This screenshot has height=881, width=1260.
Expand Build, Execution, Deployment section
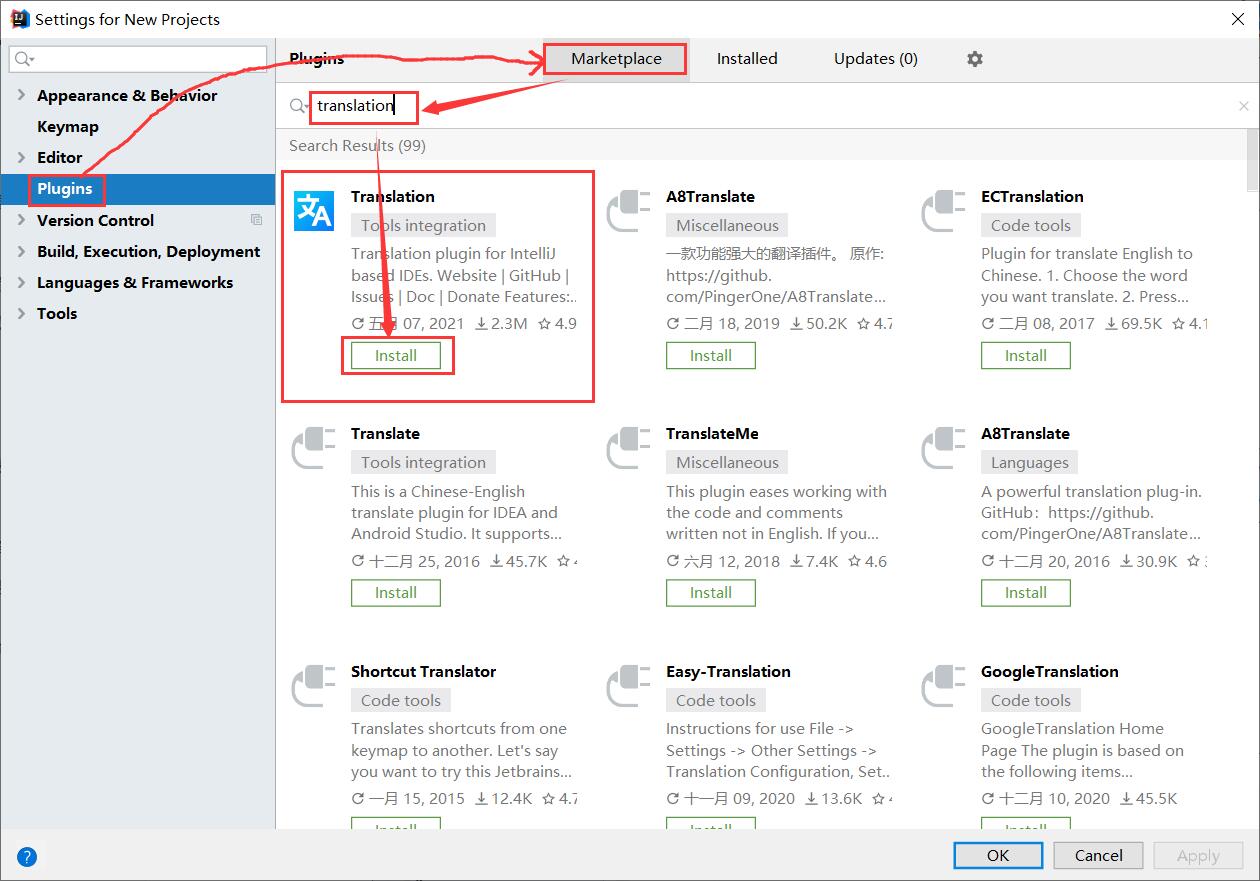coord(21,251)
